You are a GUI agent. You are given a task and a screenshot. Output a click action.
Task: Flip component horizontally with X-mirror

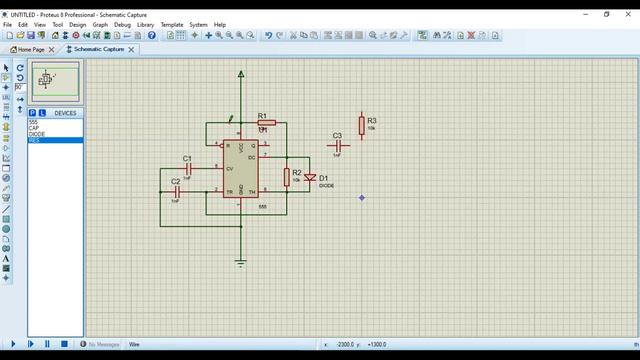tap(20, 99)
